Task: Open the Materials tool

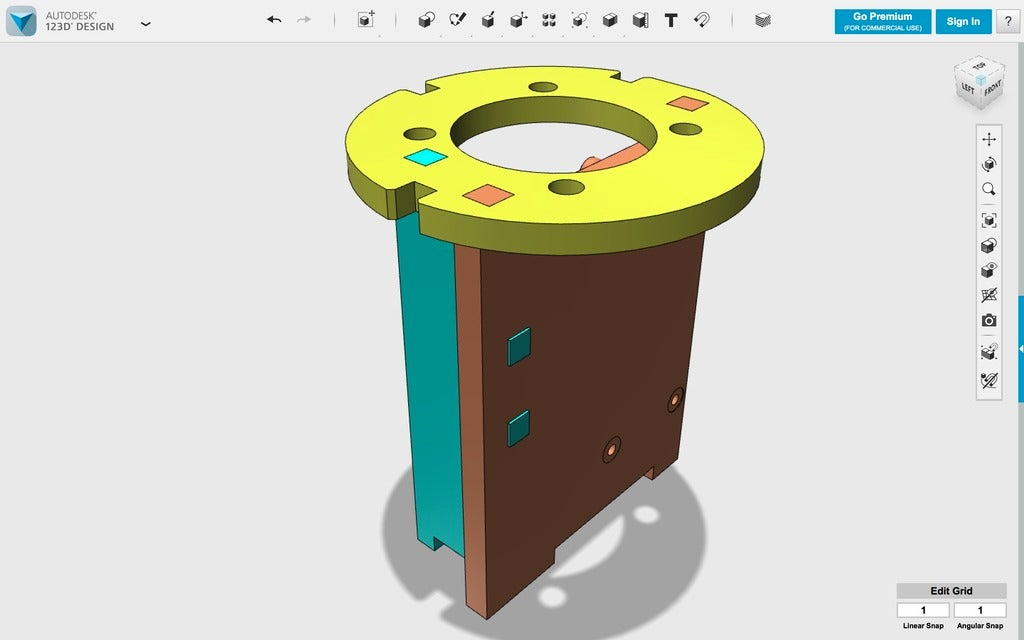Action: coord(763,20)
